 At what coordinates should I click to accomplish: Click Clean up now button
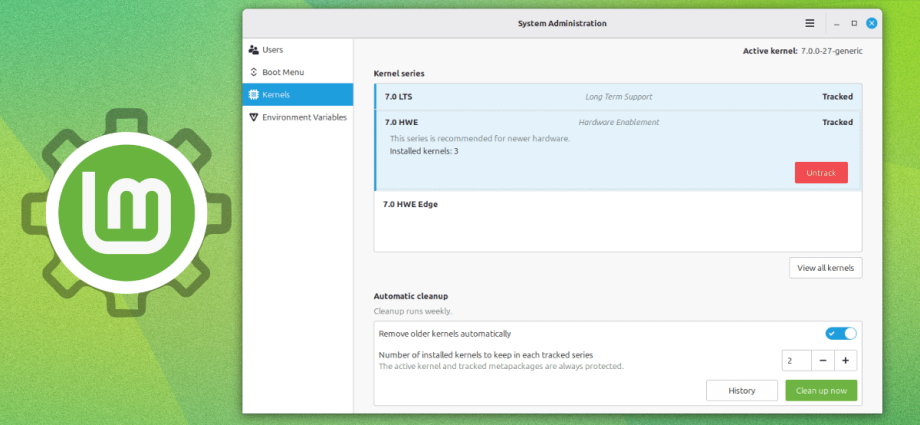tap(821, 390)
